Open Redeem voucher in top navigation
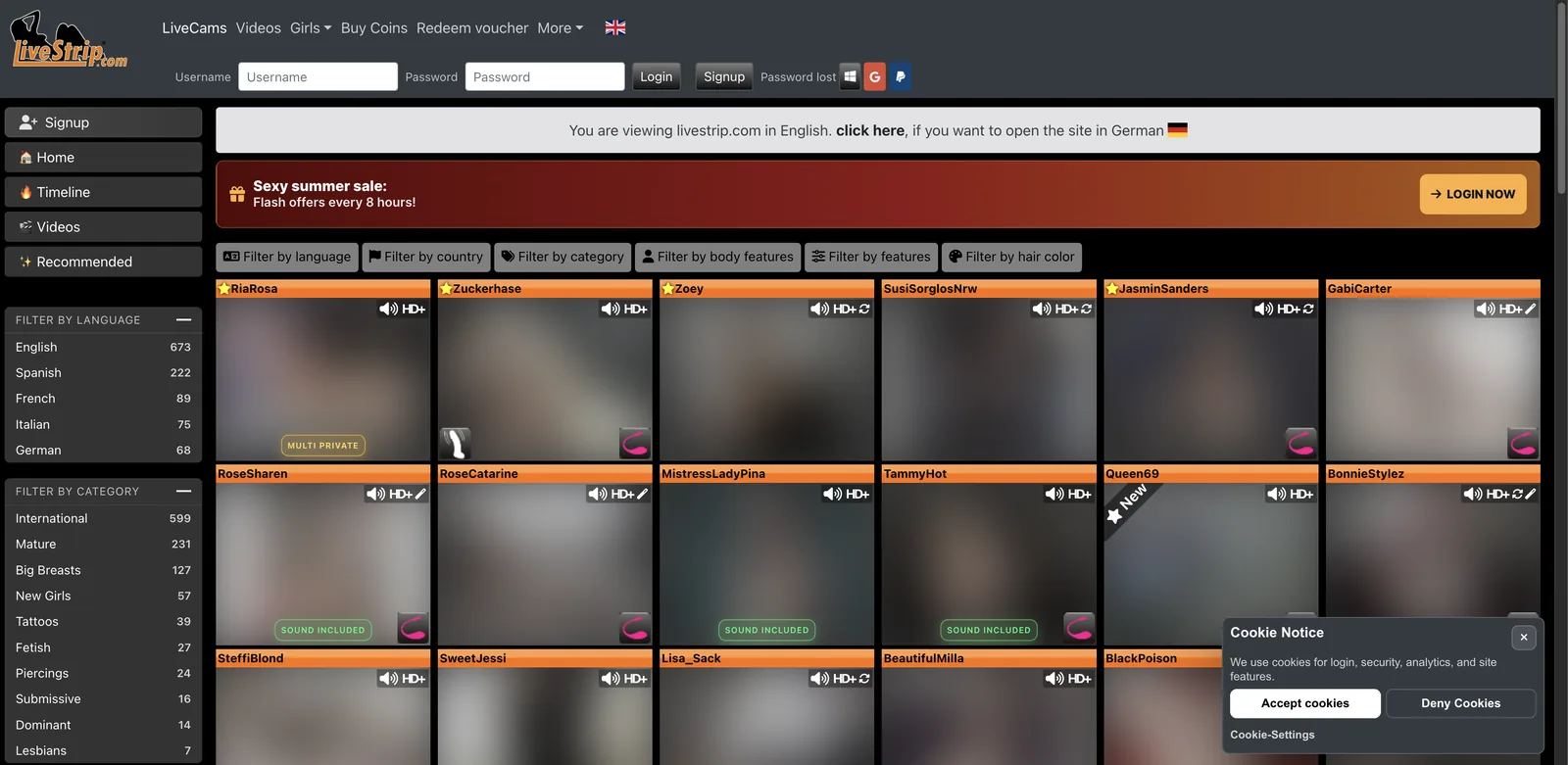Image resolution: width=1568 pixels, height=765 pixels. pyautogui.click(x=472, y=27)
